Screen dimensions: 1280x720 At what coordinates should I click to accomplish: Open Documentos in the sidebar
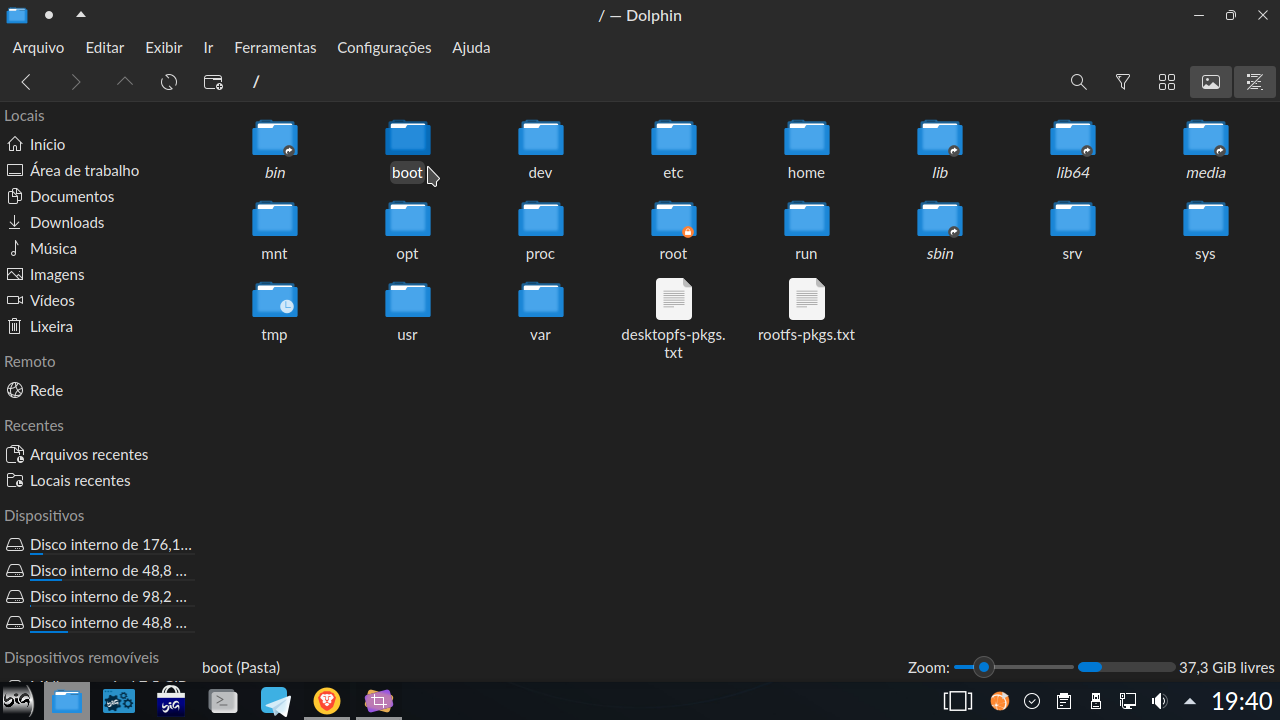[x=98, y=196]
